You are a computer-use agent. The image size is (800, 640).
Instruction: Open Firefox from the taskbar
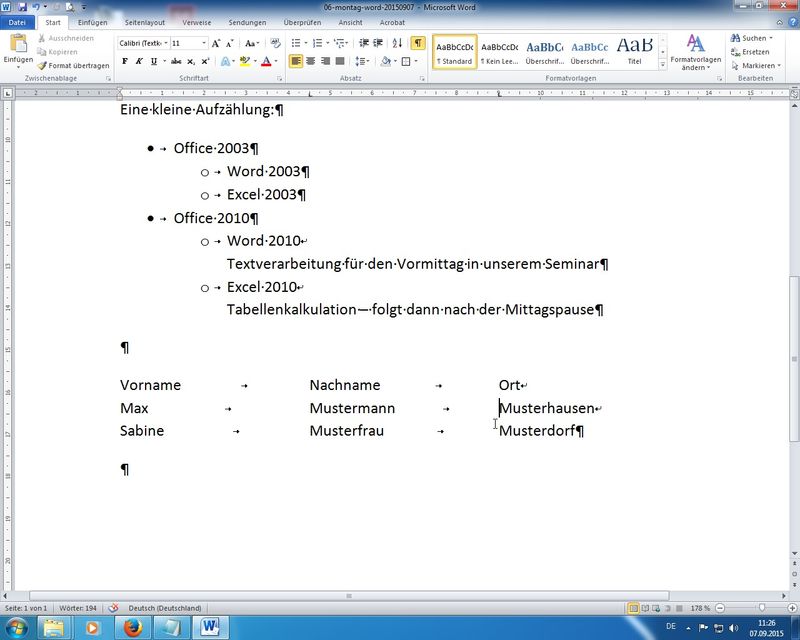click(x=133, y=627)
